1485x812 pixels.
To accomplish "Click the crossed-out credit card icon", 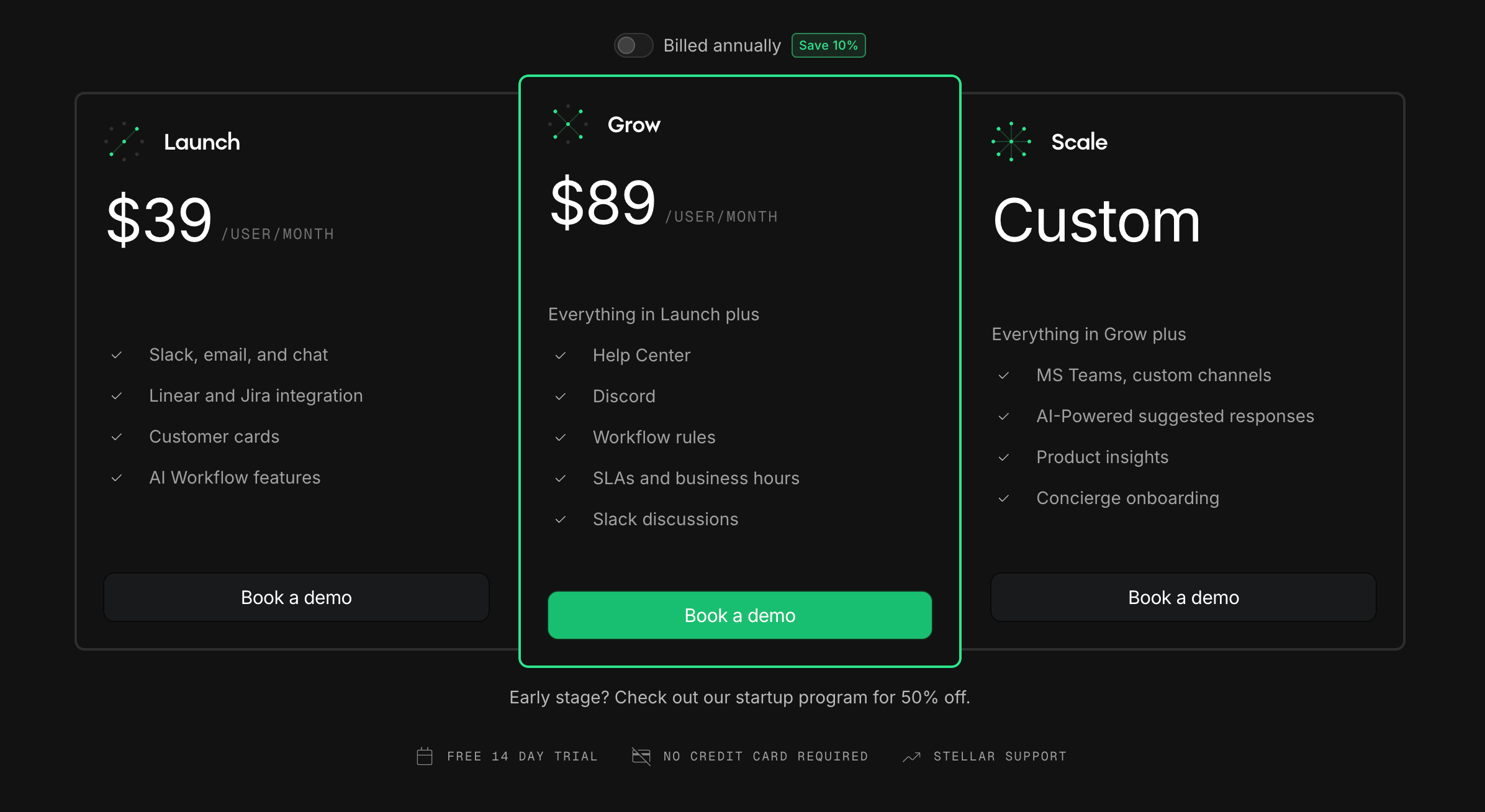I will click(640, 756).
